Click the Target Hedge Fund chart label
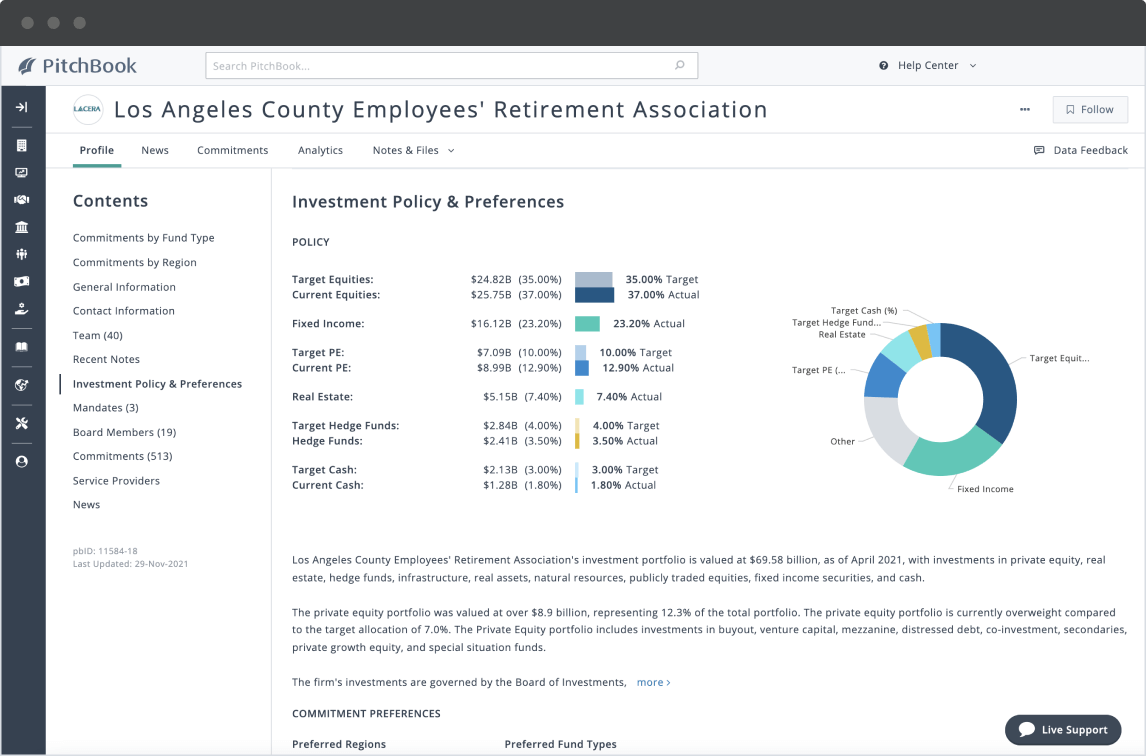This screenshot has width=1146, height=756. [837, 322]
